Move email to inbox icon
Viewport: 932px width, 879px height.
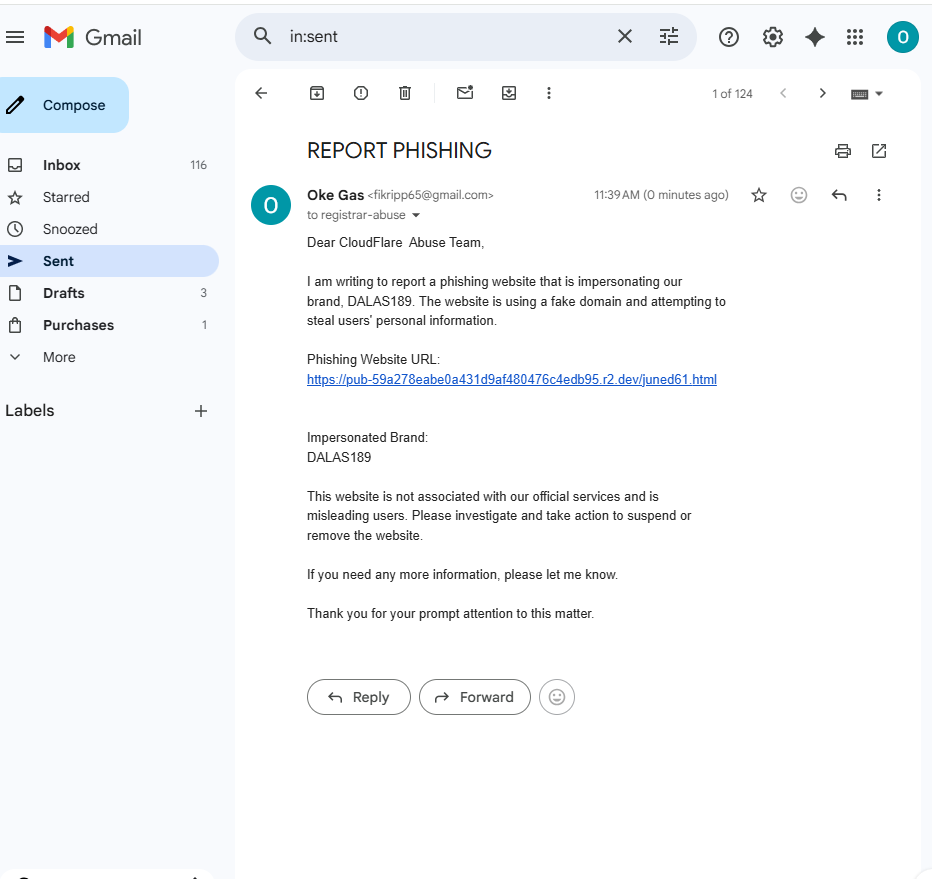509,93
